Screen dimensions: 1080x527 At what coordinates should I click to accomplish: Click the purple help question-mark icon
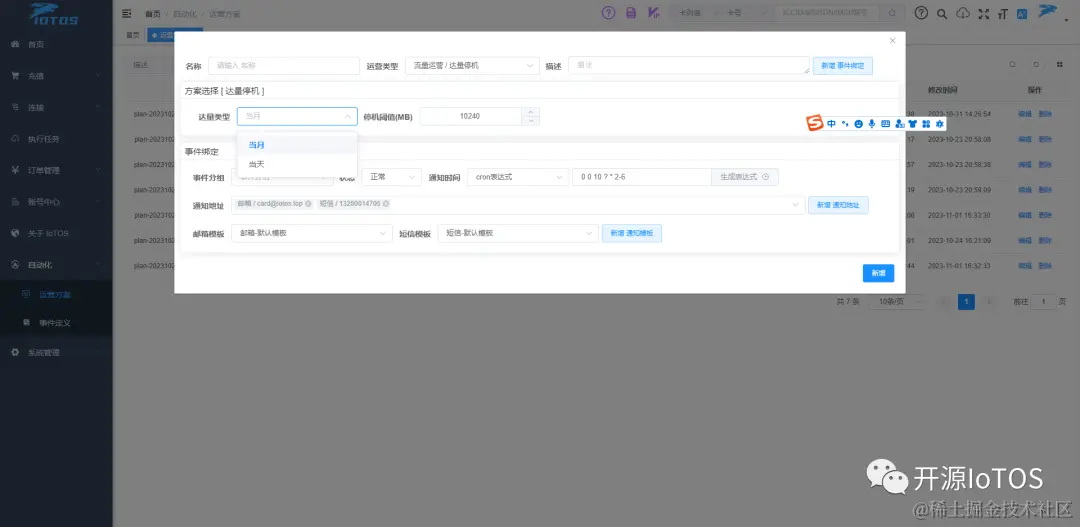608,13
